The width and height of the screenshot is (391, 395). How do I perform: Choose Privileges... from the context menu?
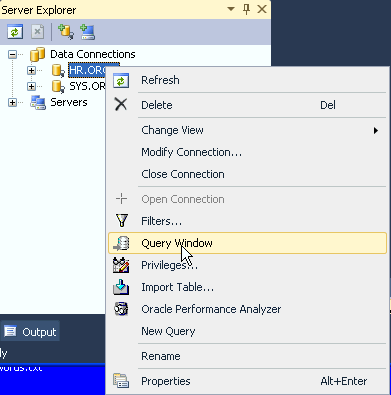tap(247, 265)
